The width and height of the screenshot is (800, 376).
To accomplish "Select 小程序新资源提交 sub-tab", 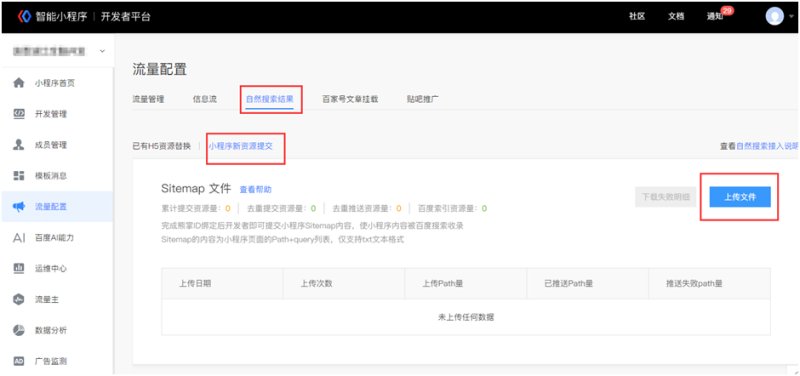I will click(x=240, y=146).
